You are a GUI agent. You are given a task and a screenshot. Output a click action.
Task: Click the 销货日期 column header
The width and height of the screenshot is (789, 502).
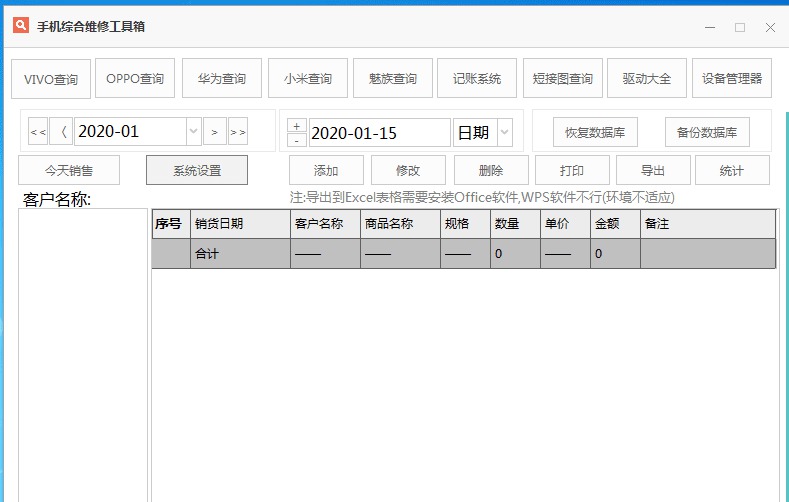coord(240,224)
